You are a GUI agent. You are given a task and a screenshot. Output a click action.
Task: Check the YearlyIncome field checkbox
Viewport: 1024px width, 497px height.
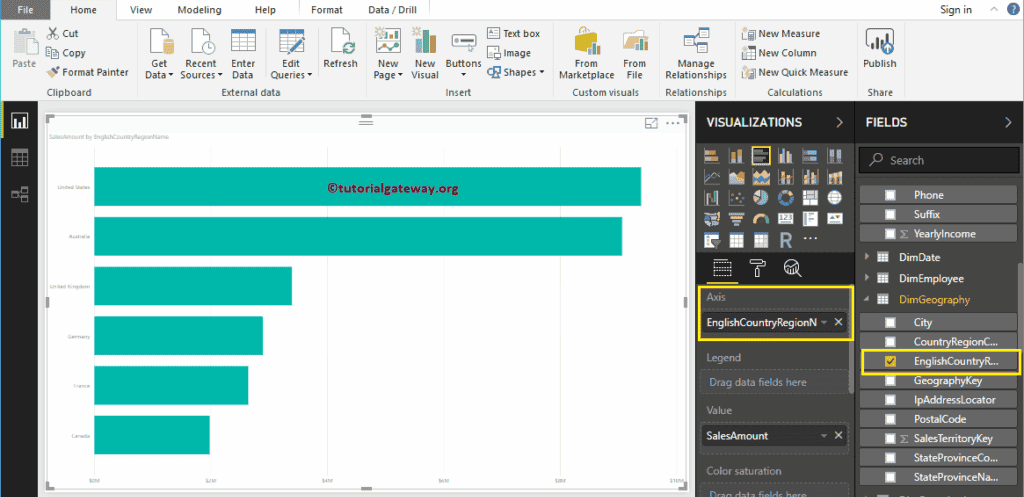click(x=890, y=234)
